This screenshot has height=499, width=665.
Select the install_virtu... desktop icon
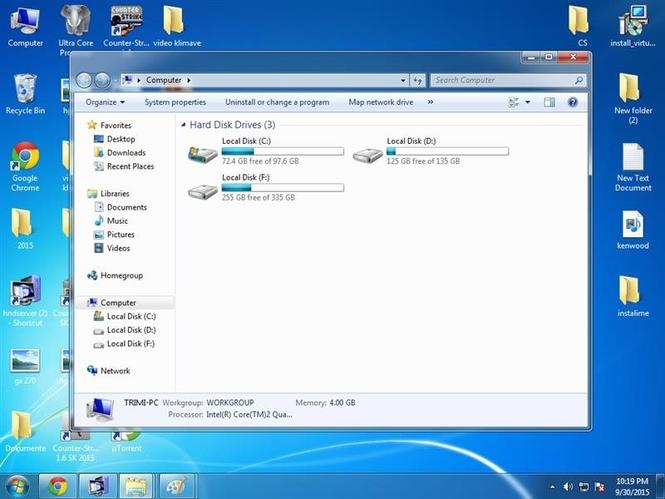point(633,26)
